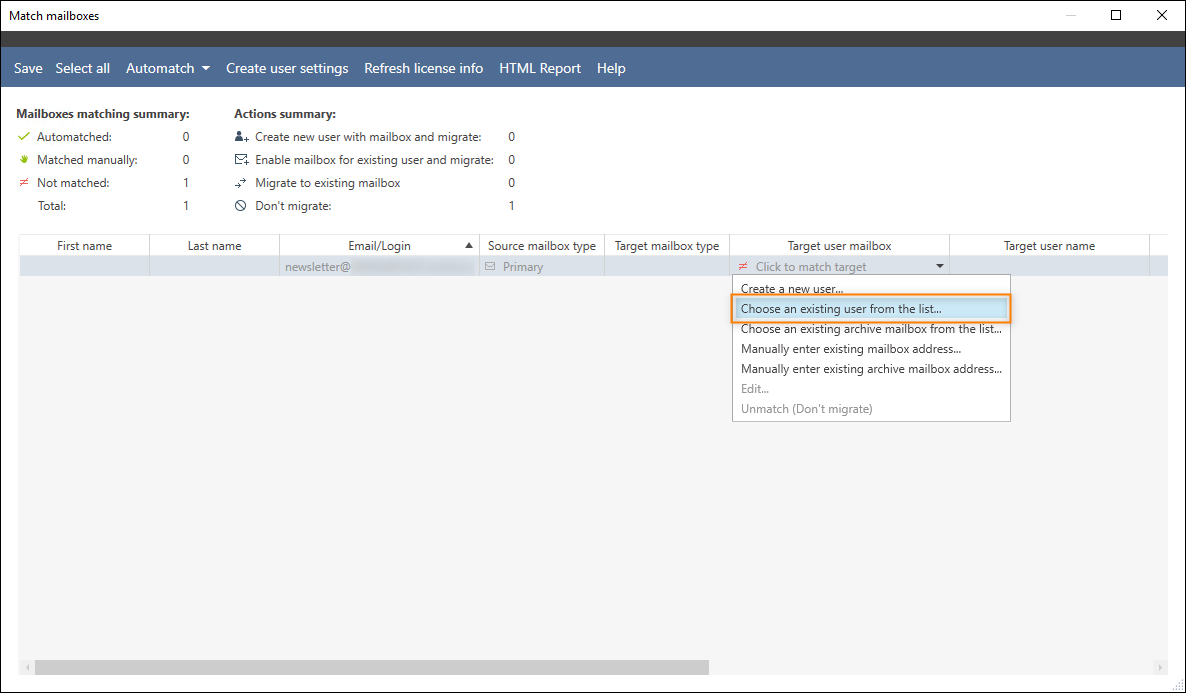The image size is (1186, 693).
Task: Open 'Click to match target' dropdown arrow
Action: 939,266
